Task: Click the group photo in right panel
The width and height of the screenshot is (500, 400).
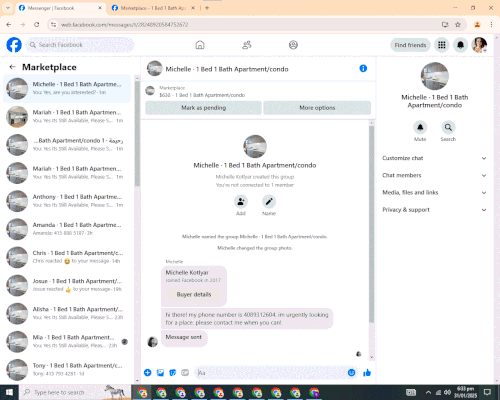Action: tap(435, 76)
